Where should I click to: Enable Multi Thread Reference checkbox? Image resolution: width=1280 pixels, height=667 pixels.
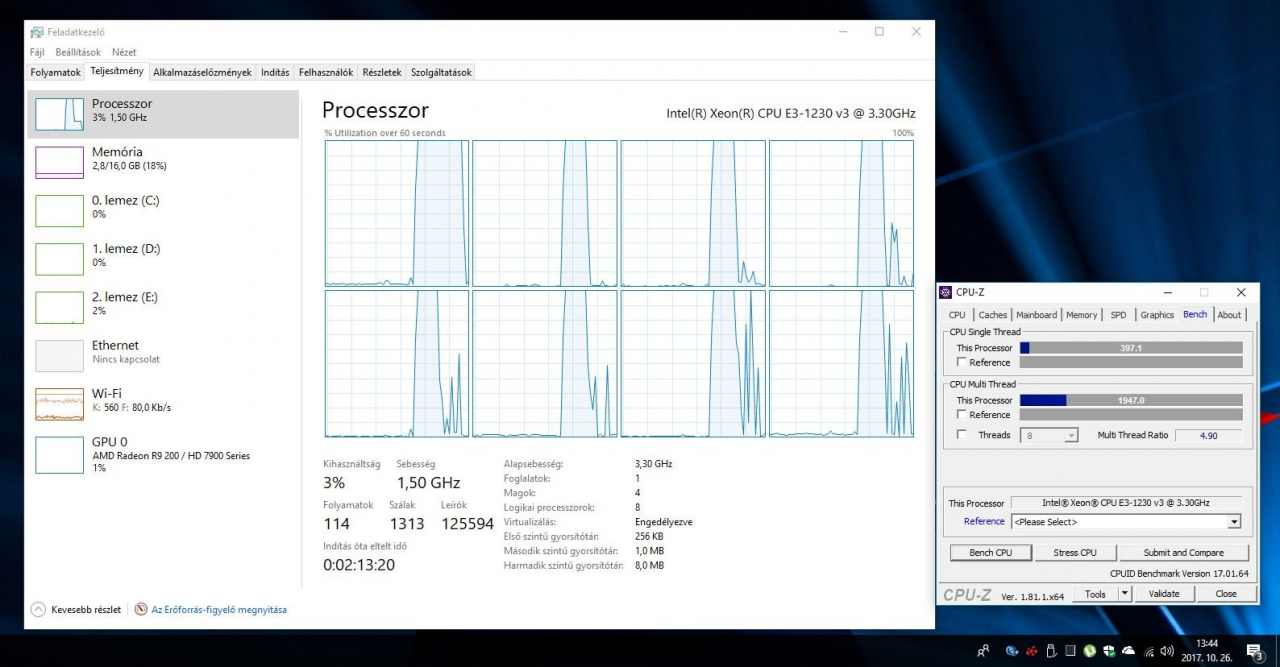tap(962, 414)
